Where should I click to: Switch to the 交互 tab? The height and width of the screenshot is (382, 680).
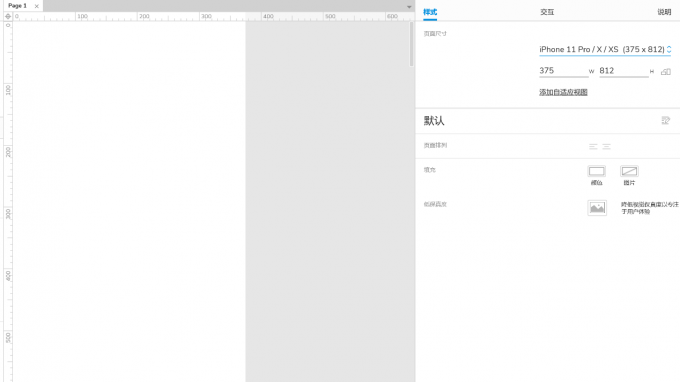[x=547, y=12]
